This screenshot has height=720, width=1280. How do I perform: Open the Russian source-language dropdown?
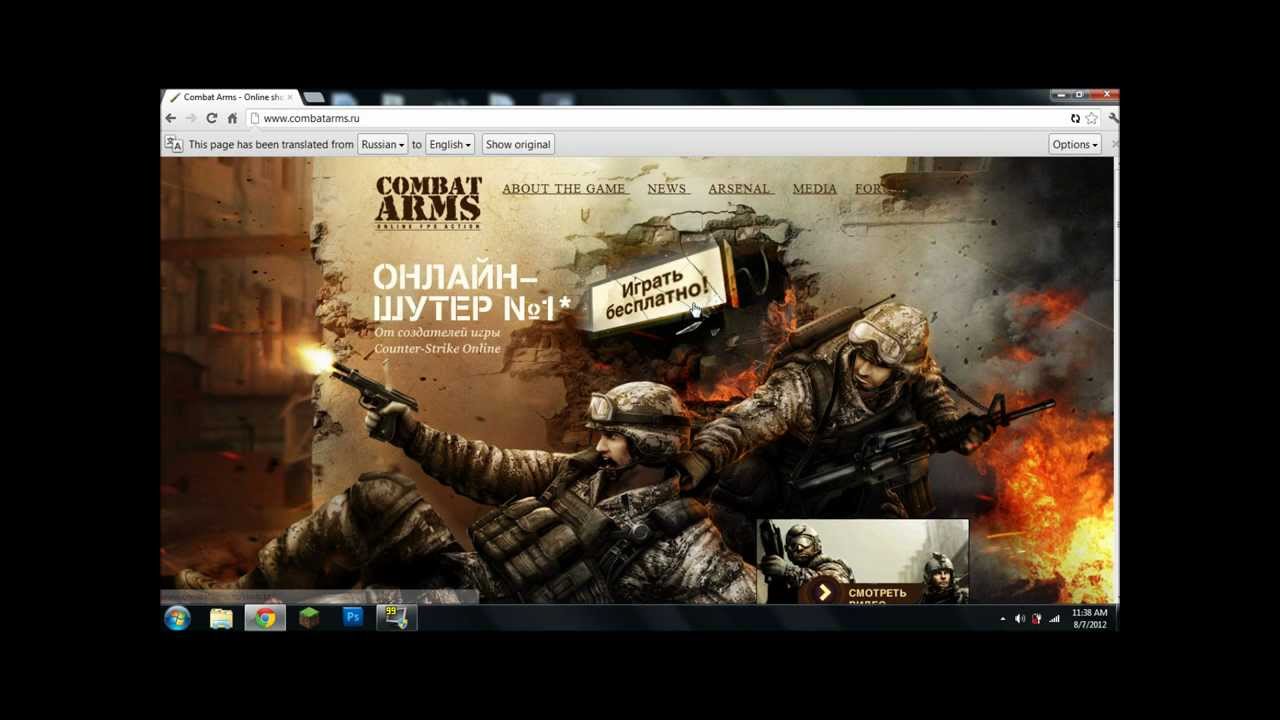pyautogui.click(x=382, y=144)
